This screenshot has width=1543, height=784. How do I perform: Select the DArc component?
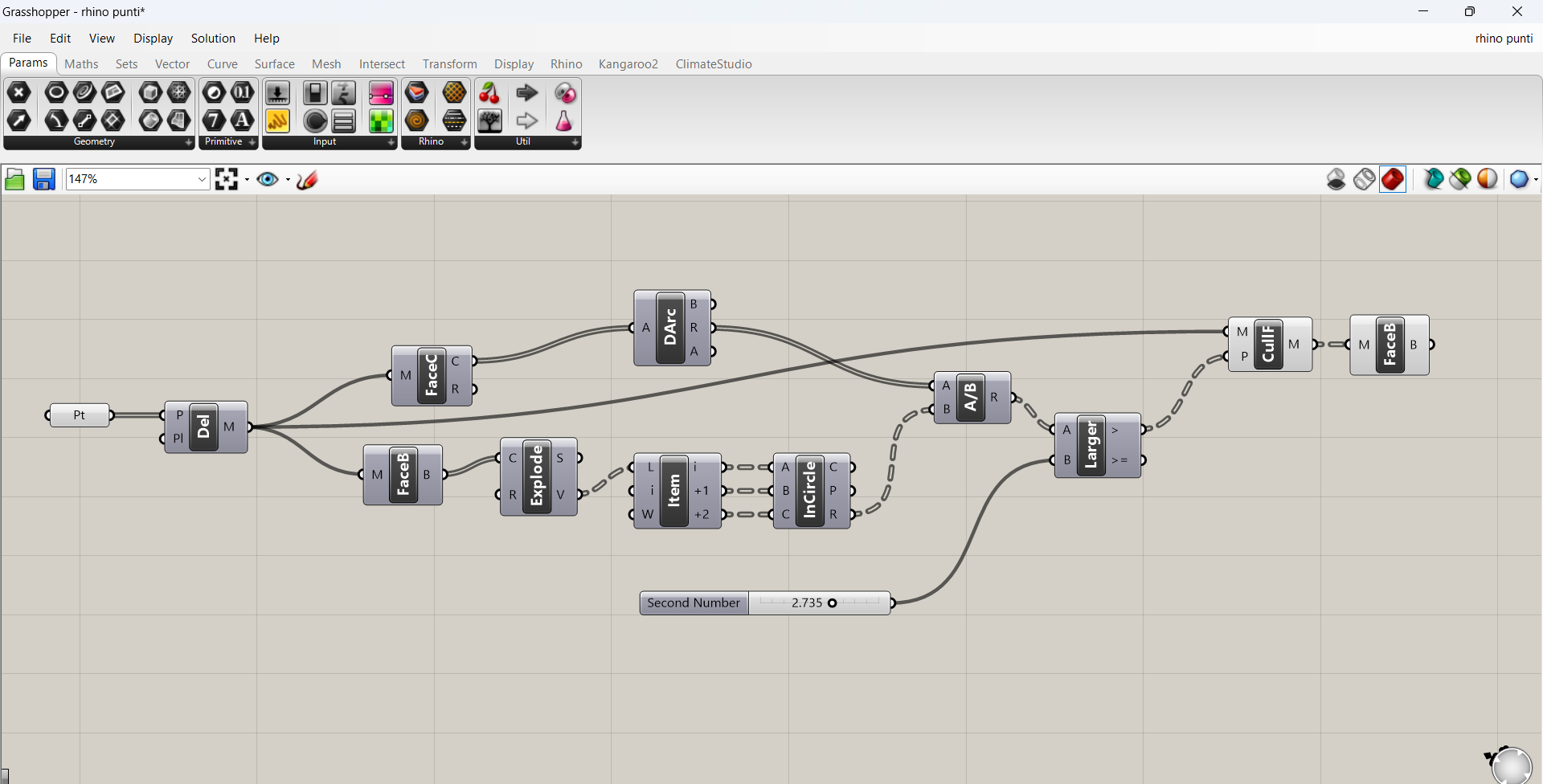[x=670, y=328]
